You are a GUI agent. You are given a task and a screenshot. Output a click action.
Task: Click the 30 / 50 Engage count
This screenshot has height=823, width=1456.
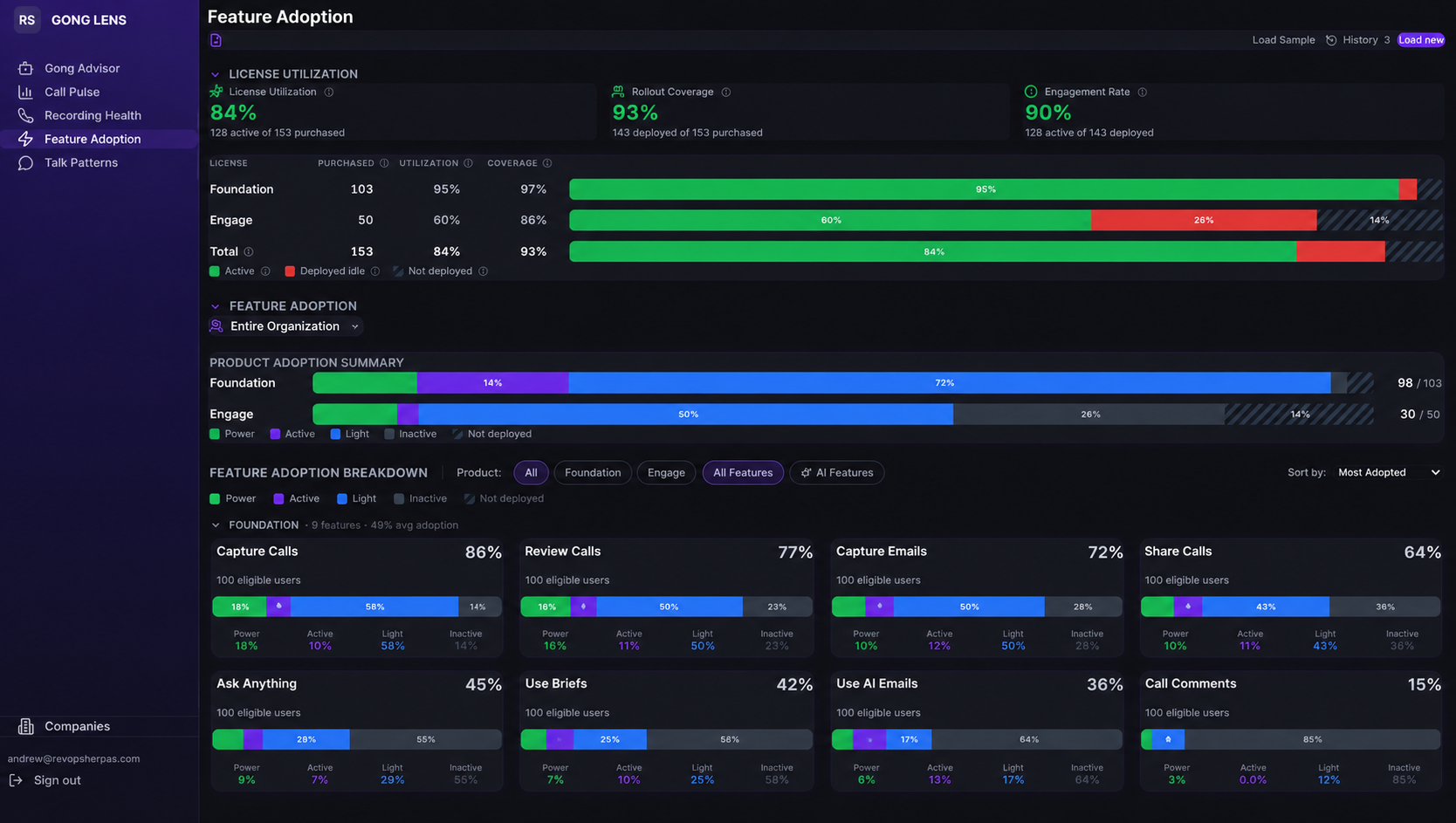click(x=1419, y=415)
